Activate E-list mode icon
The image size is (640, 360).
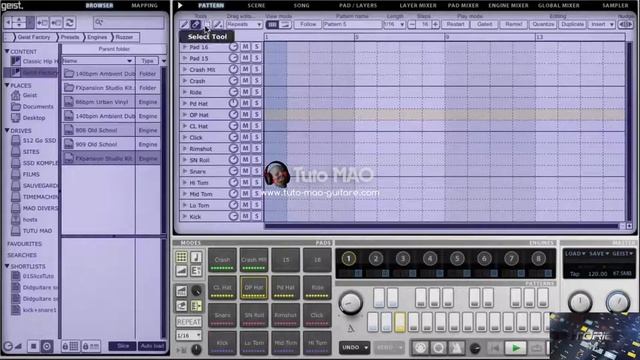point(196,271)
